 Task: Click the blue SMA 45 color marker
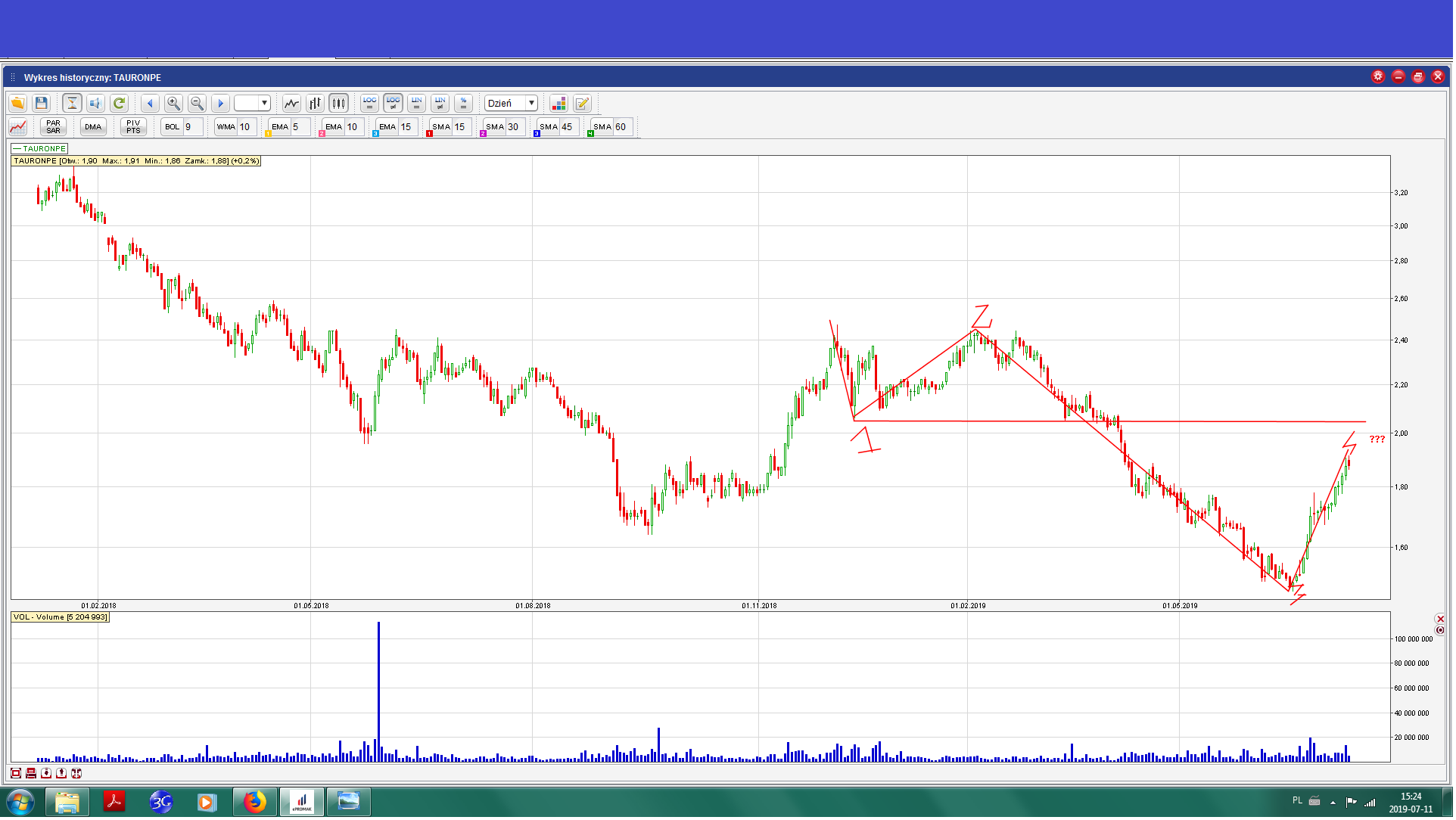(x=537, y=134)
